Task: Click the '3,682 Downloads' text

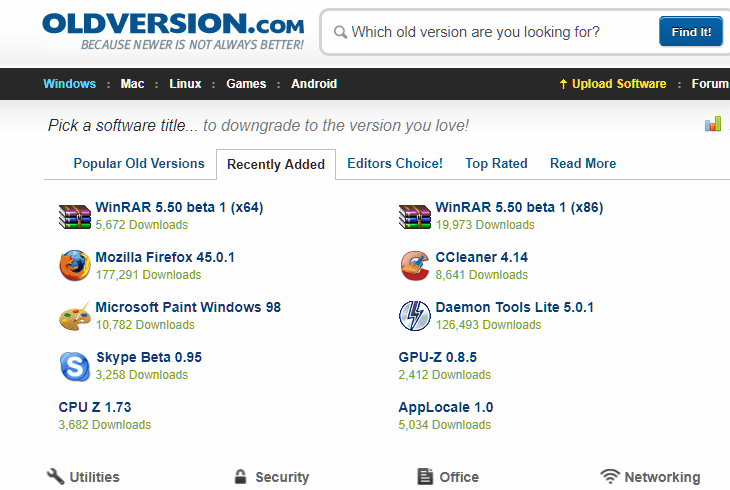Action: [x=105, y=425]
